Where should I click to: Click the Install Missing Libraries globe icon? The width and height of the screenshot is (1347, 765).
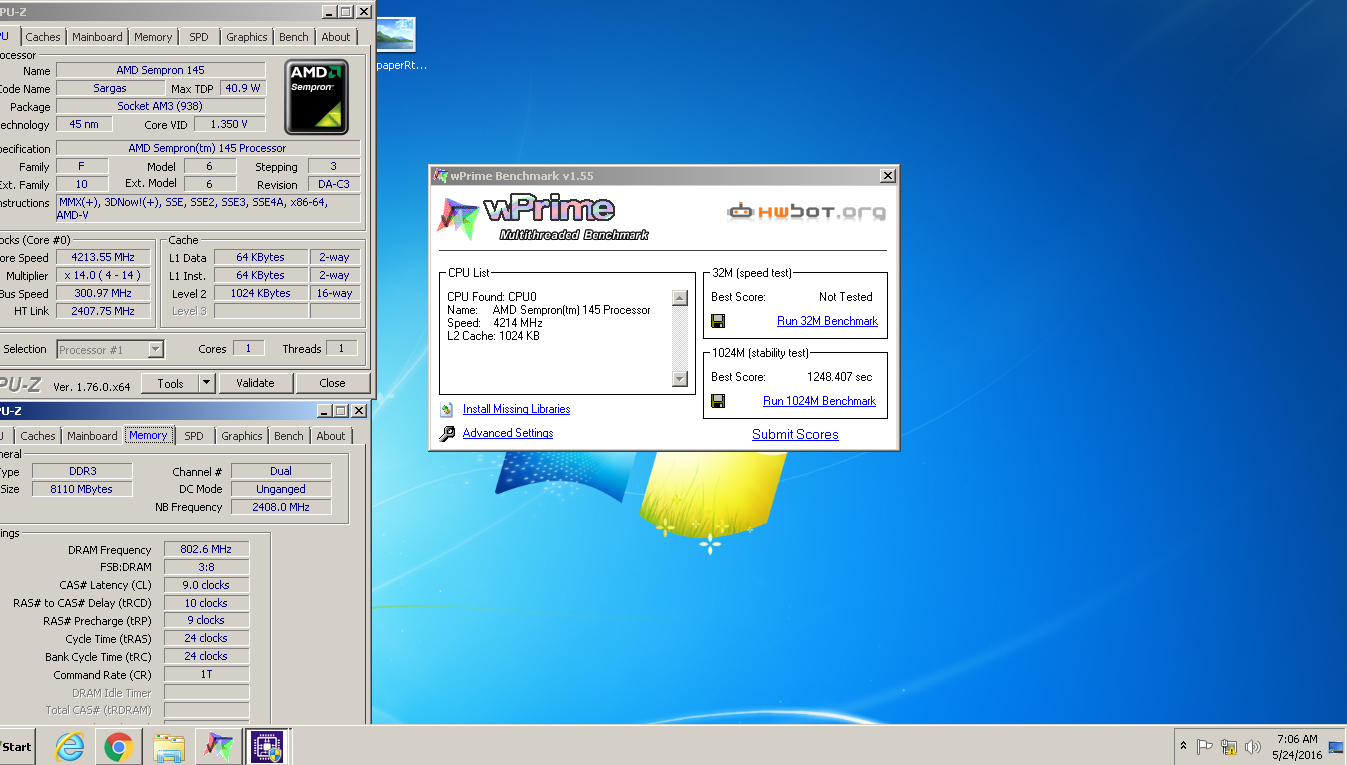(x=446, y=409)
